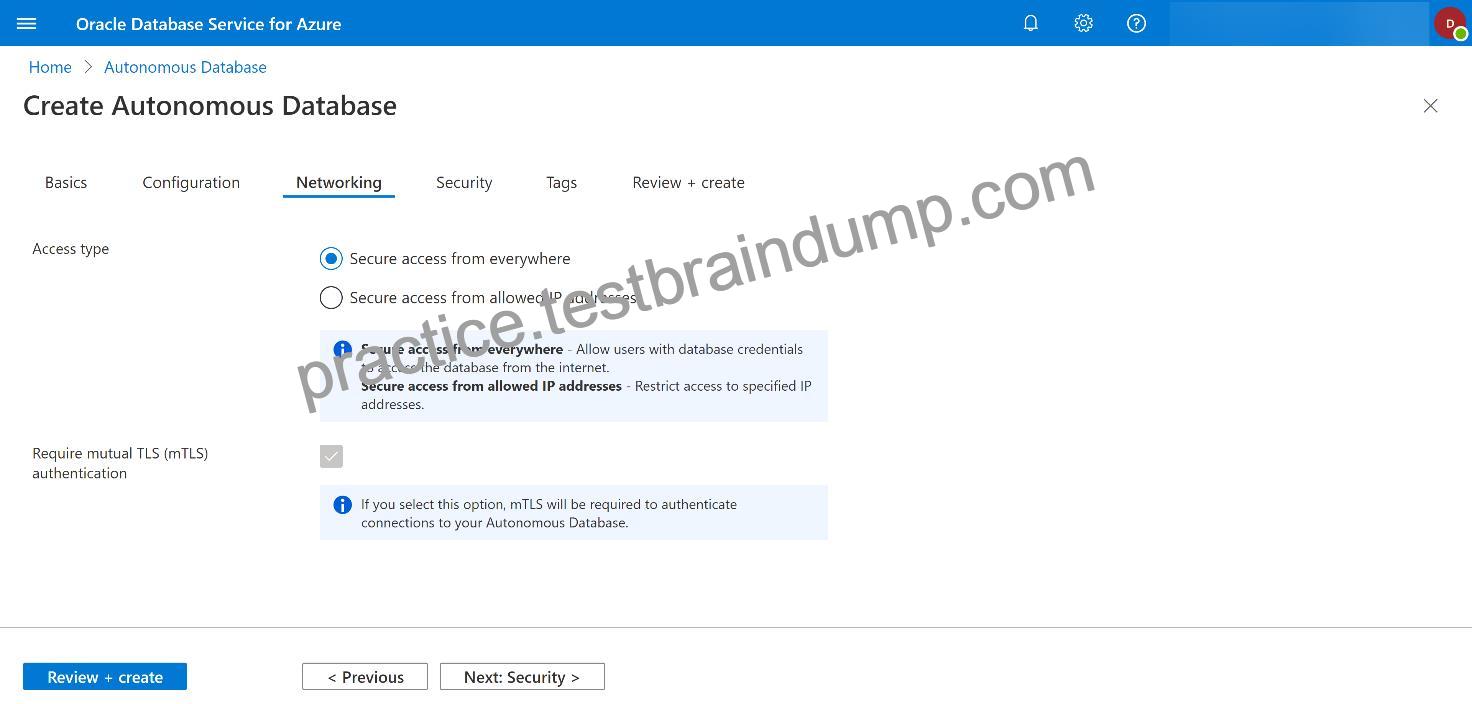
Task: Select Secure access from everywhere
Action: click(331, 259)
